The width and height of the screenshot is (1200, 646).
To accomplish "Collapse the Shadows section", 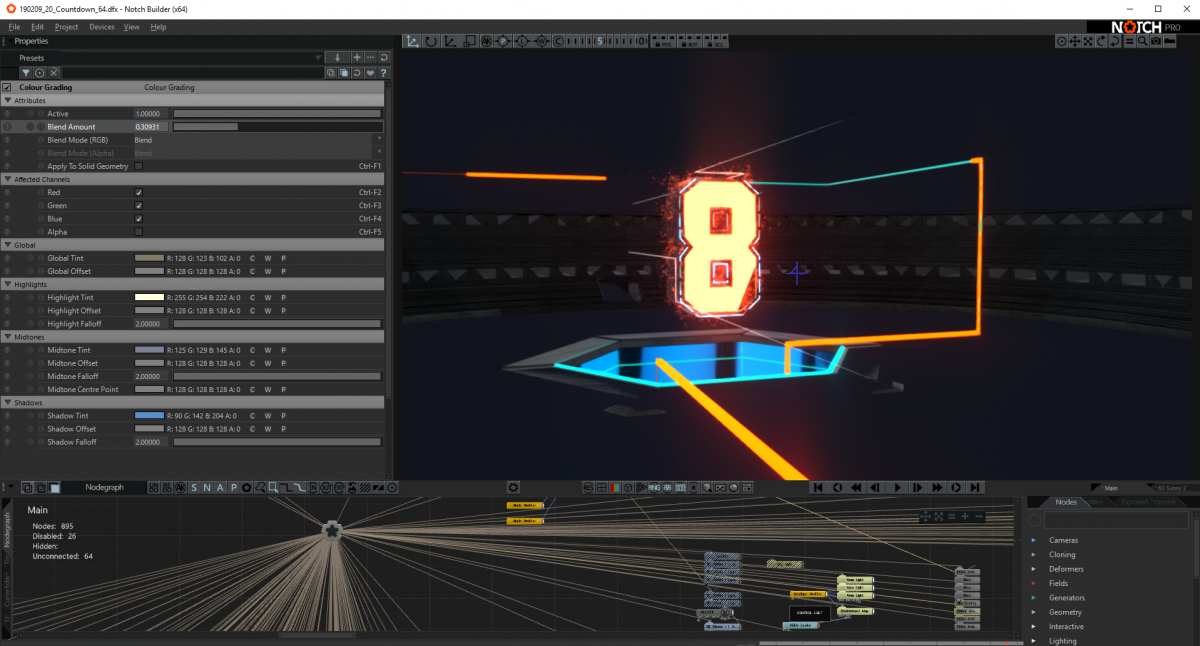I will 8,402.
